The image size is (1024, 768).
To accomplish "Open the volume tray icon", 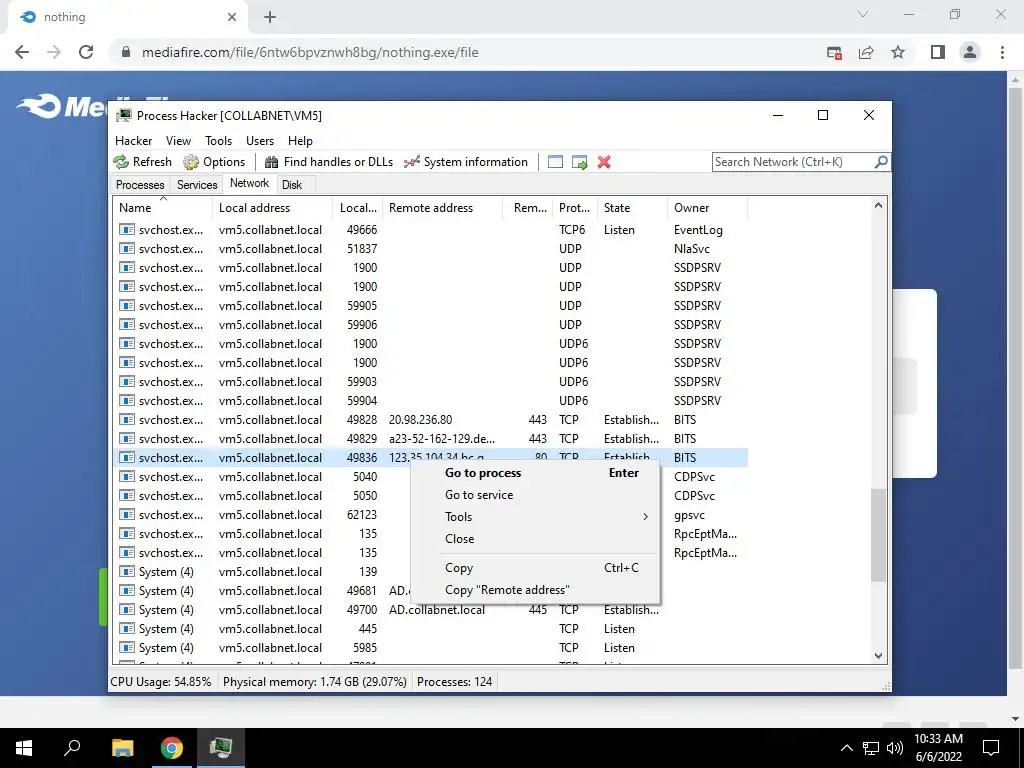I will point(895,748).
